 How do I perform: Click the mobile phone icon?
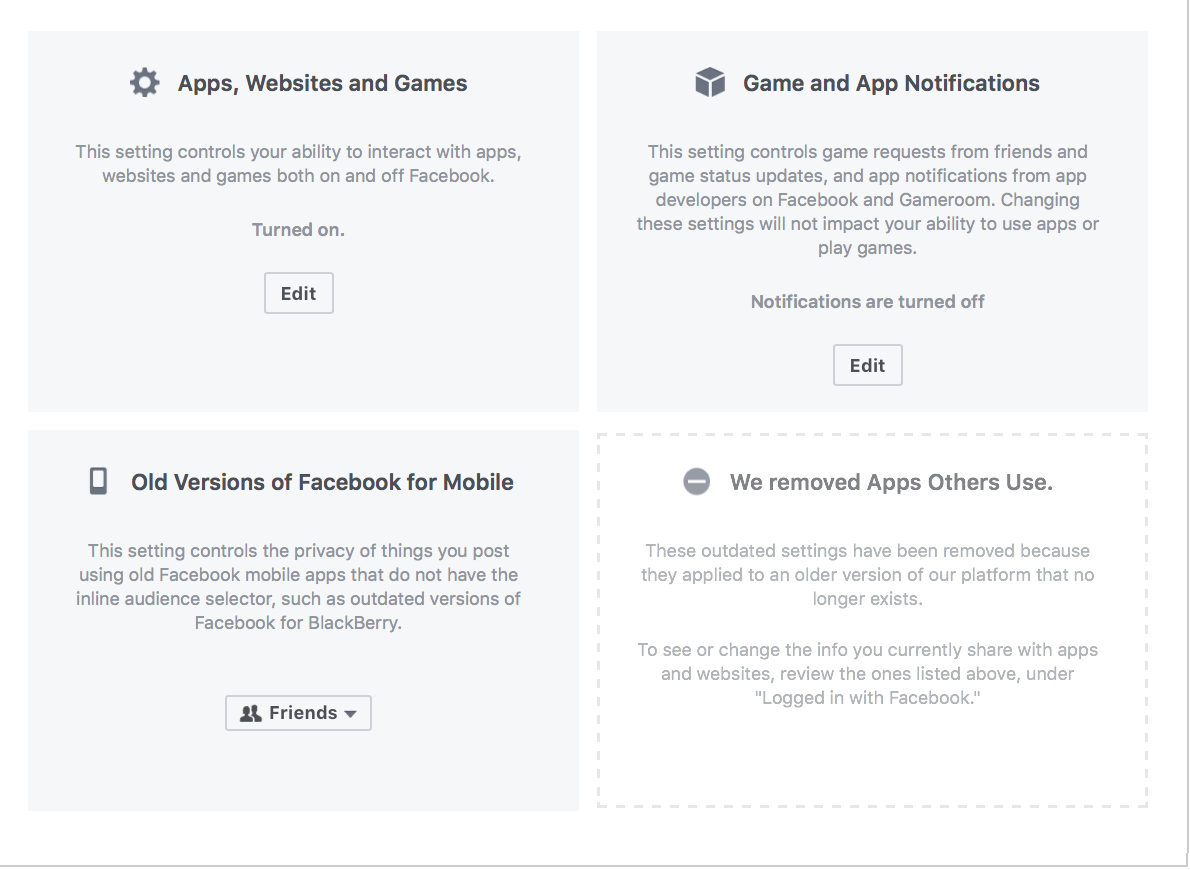pos(98,481)
